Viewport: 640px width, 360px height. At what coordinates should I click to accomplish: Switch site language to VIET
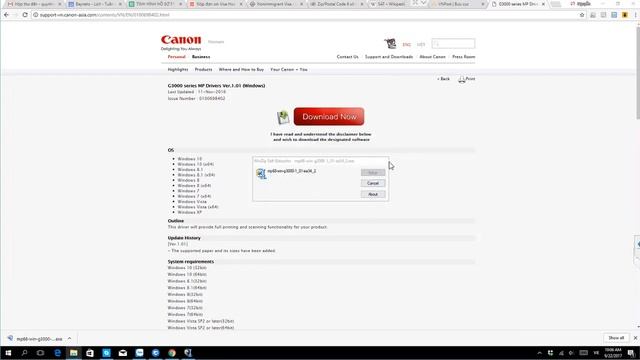[x=421, y=44]
